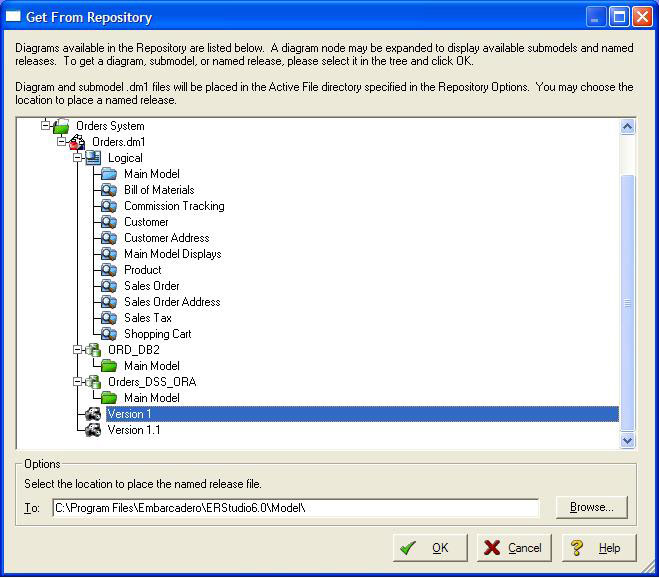Click the tree vertical scrollbar thumb

627,302
